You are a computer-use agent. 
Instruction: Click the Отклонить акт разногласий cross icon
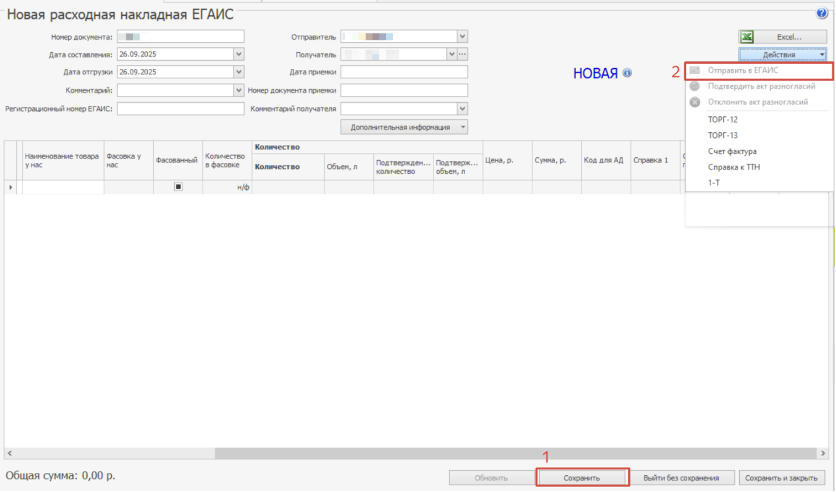695,102
